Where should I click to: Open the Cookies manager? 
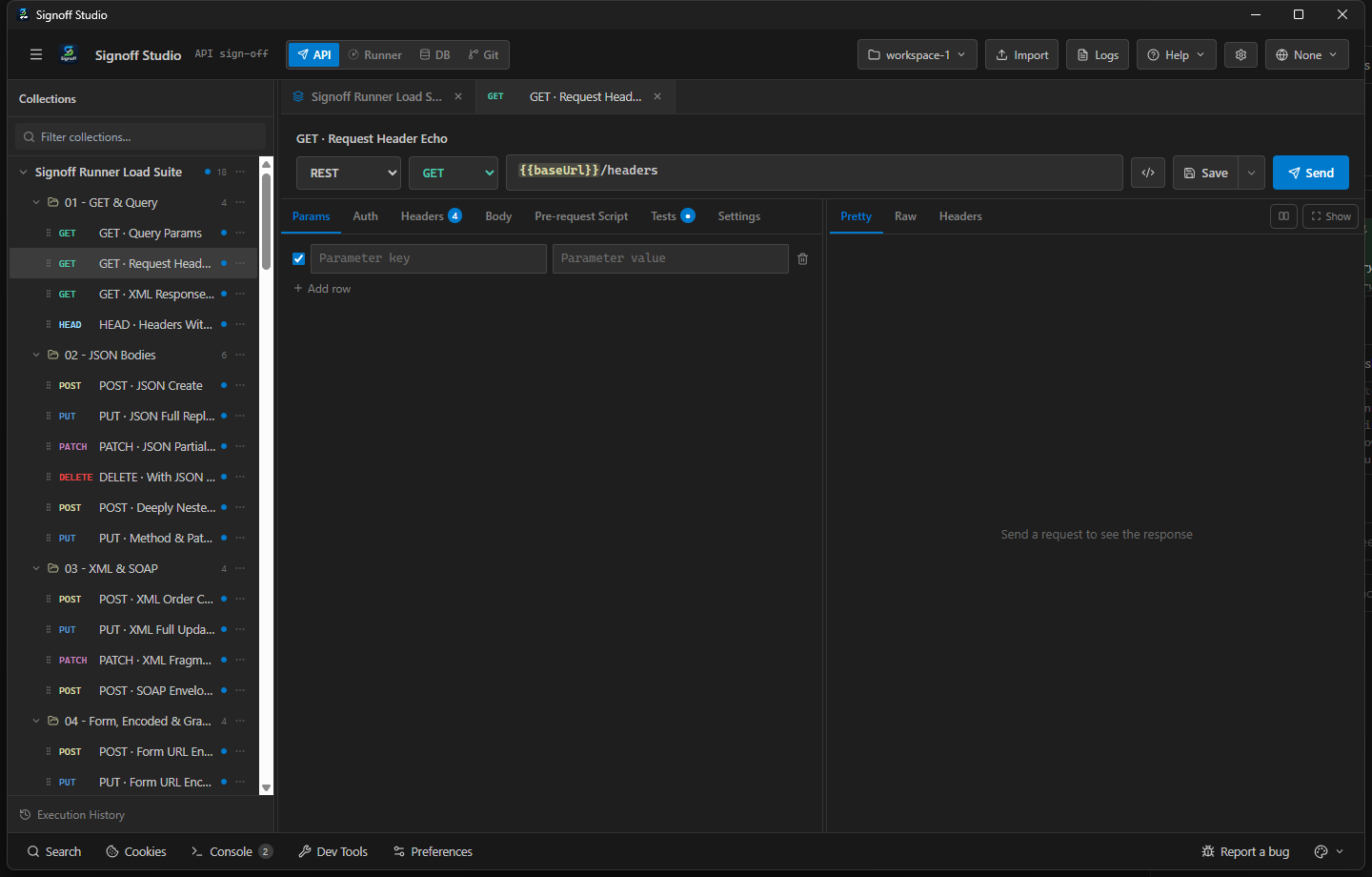(x=136, y=851)
